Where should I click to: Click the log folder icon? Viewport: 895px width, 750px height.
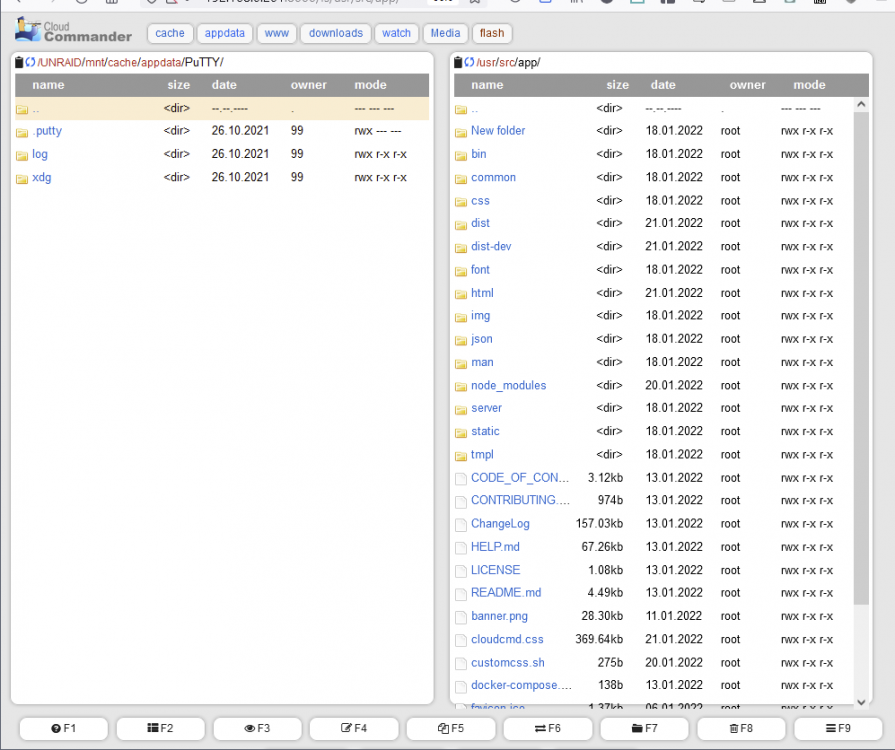coord(22,156)
